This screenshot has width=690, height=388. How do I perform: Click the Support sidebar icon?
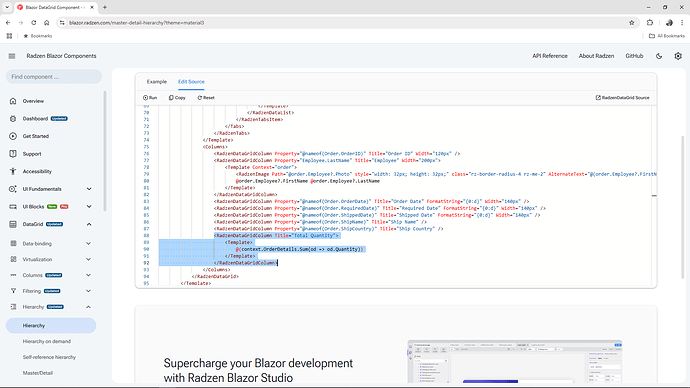coord(13,154)
